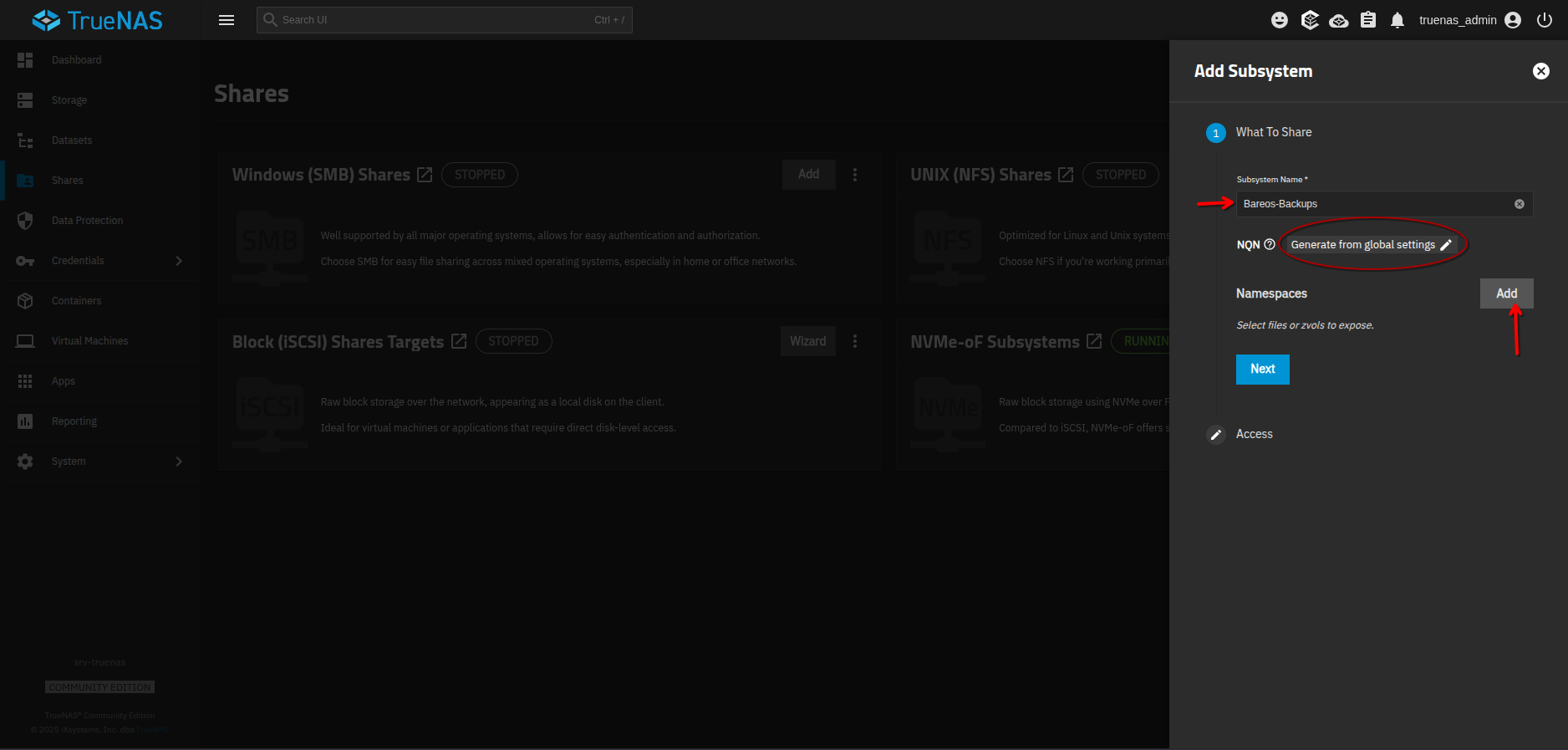Click the UNIX (NFS) Shares heading
Image resolution: width=1568 pixels, height=750 pixels.
tap(980, 175)
